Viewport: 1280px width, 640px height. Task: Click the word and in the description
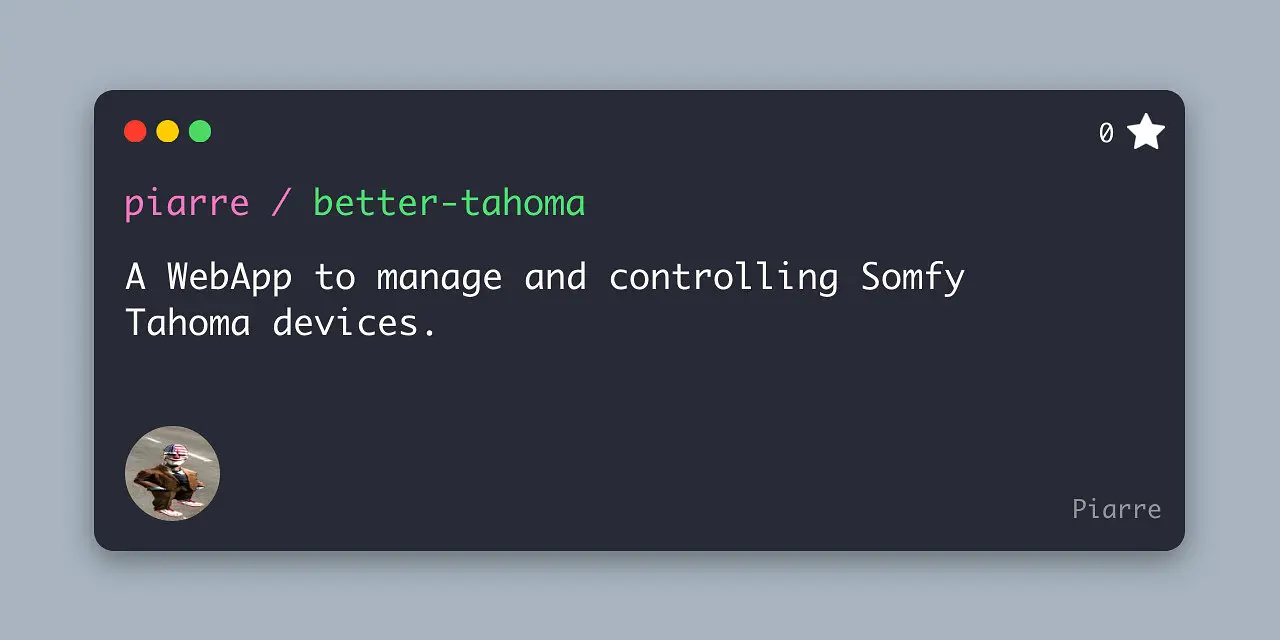point(554,277)
